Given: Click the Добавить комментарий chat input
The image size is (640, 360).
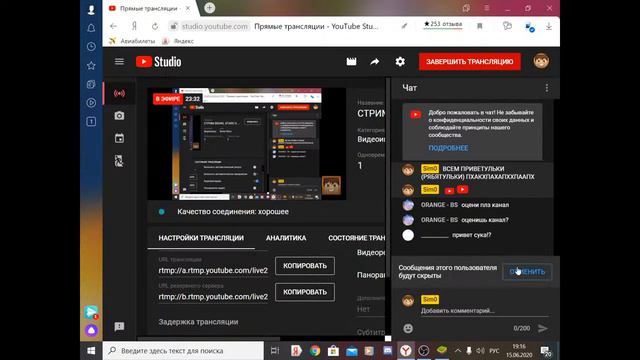Looking at the screenshot, I should (484, 311).
